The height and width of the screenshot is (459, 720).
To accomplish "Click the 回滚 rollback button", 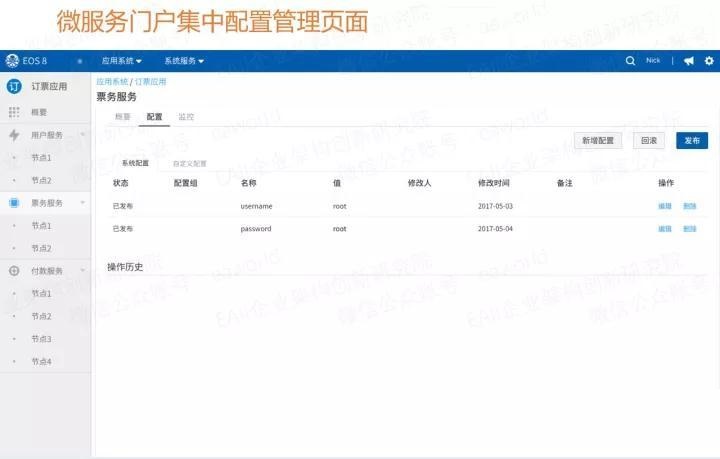I will [649, 140].
